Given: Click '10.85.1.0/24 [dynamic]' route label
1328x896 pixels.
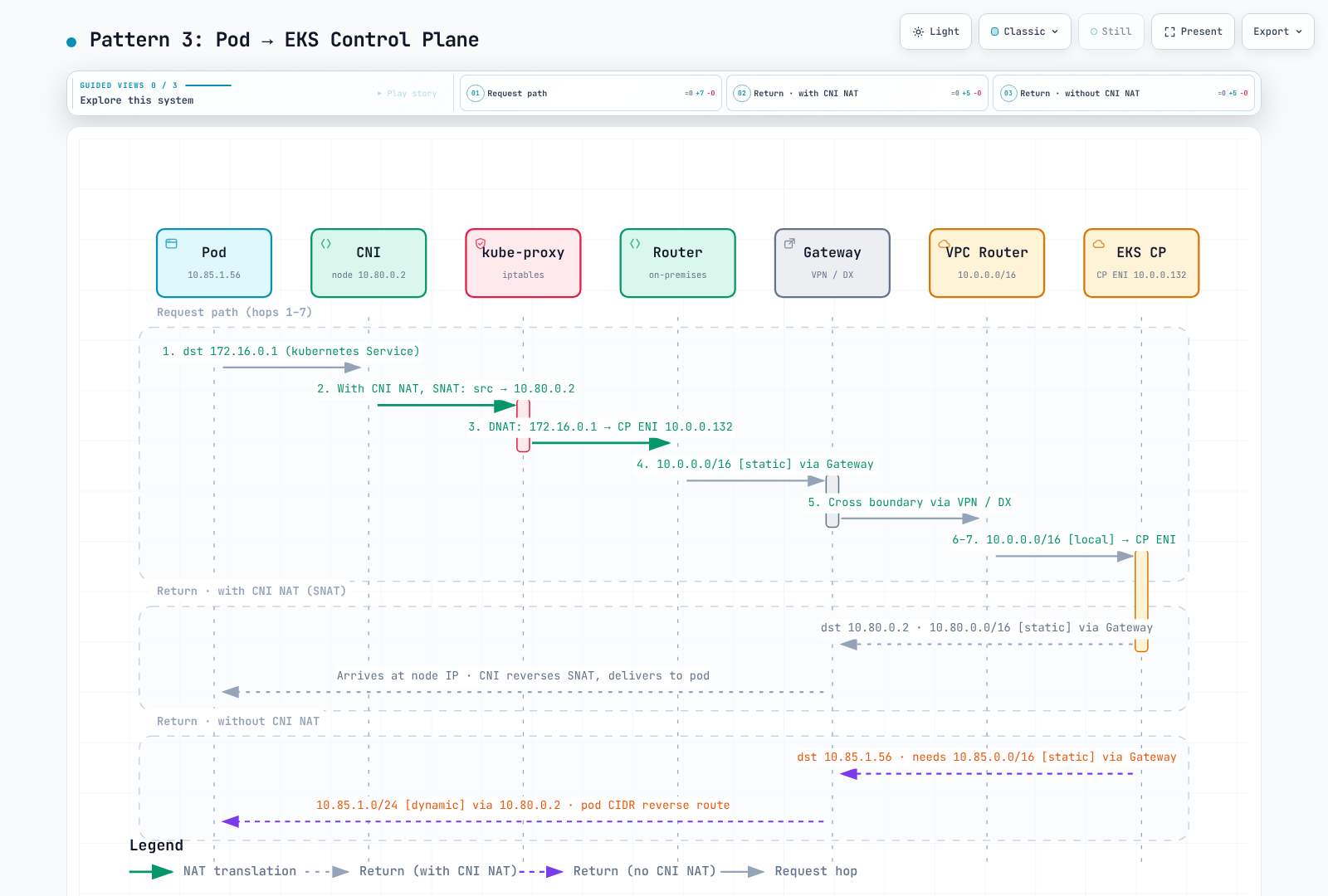Looking at the screenshot, I should tap(523, 806).
